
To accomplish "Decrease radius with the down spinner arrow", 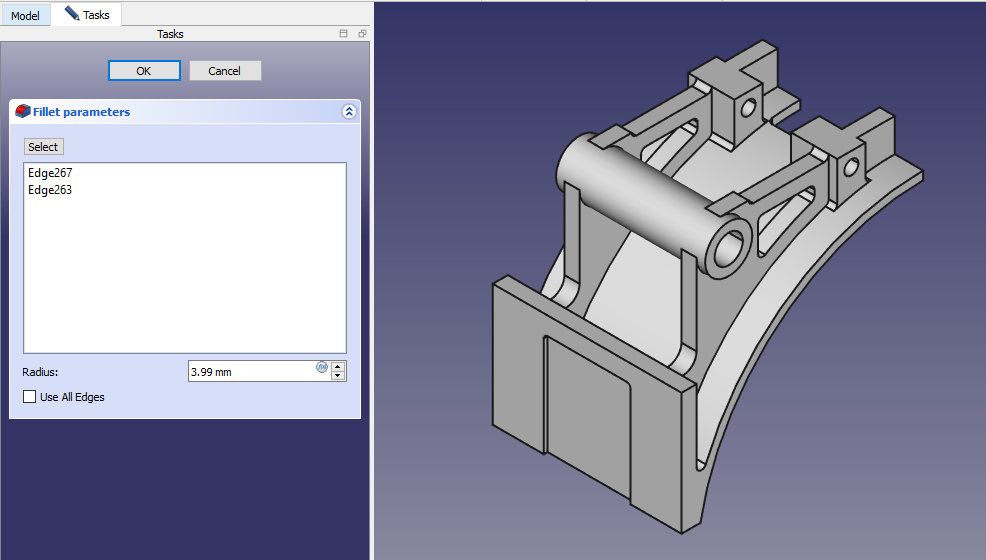I will click(x=338, y=376).
